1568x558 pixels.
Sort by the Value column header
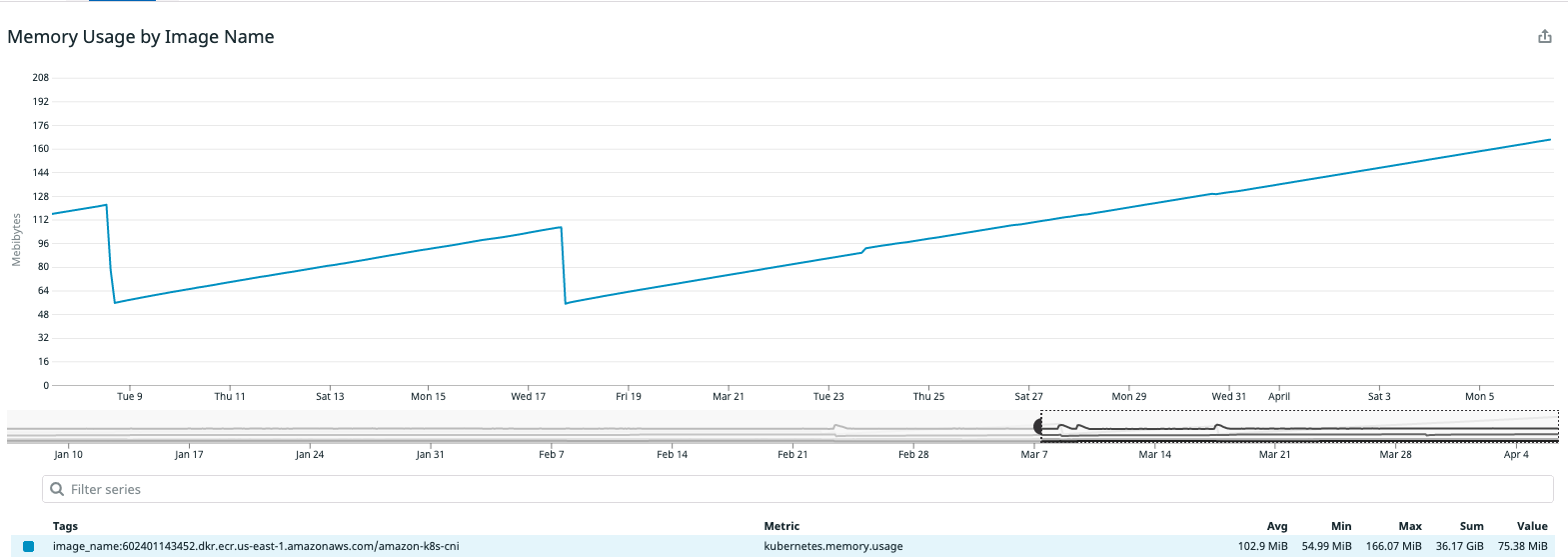1532,526
